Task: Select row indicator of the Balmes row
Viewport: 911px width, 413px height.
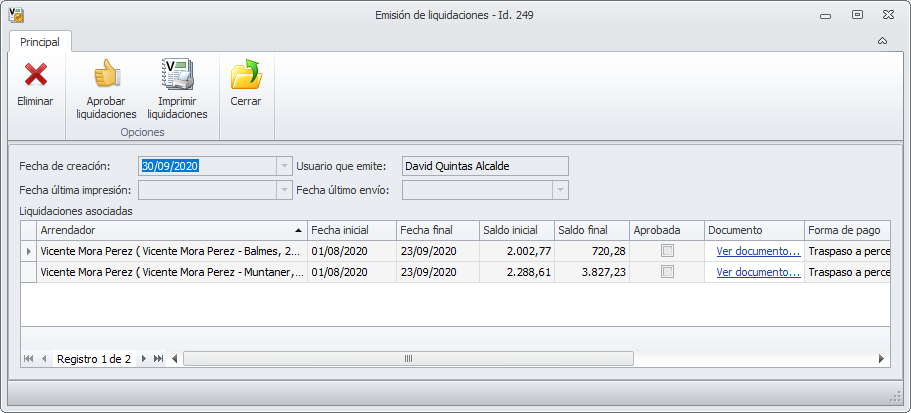Action: coord(29,252)
